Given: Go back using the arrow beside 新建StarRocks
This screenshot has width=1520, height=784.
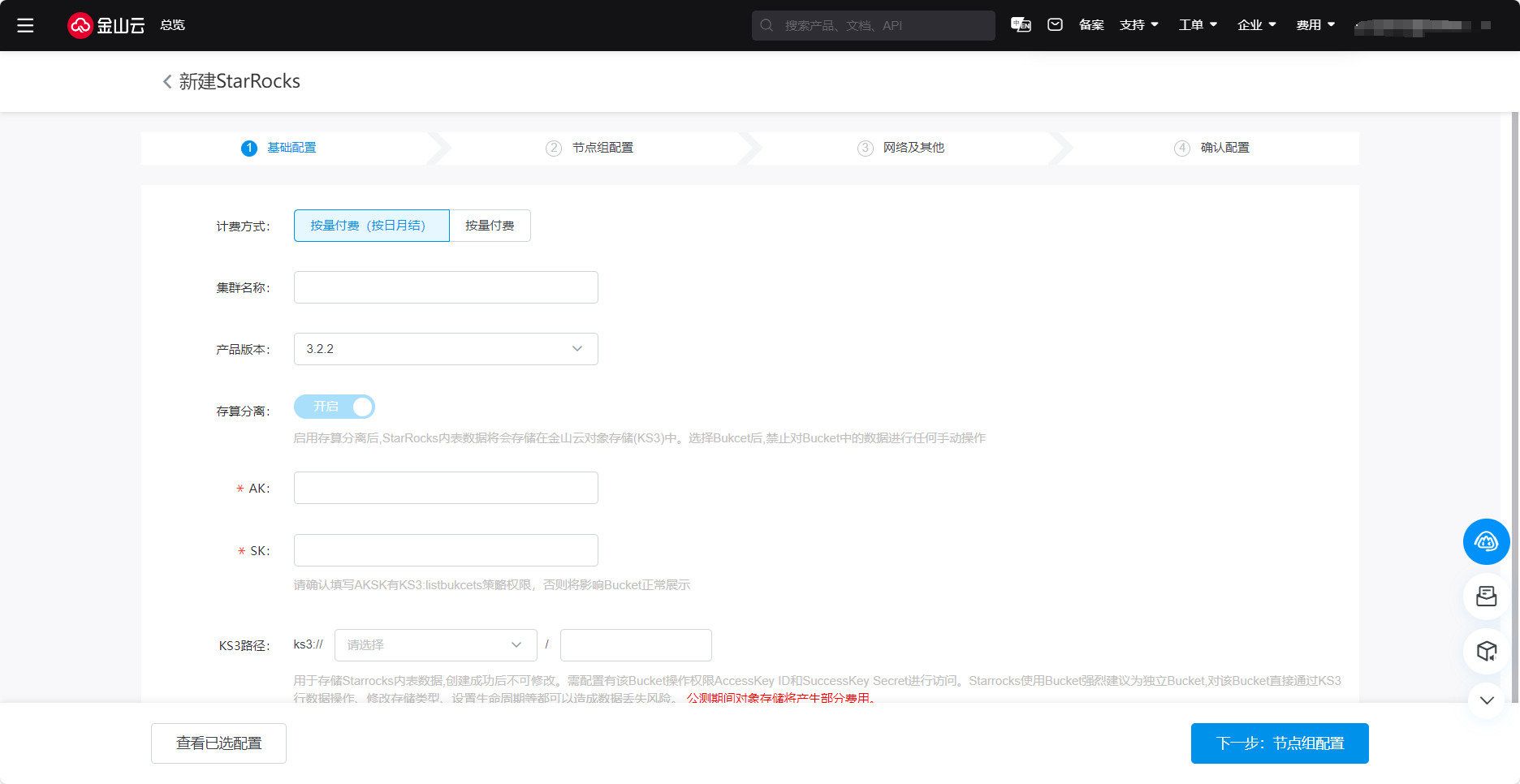Looking at the screenshot, I should pyautogui.click(x=167, y=81).
